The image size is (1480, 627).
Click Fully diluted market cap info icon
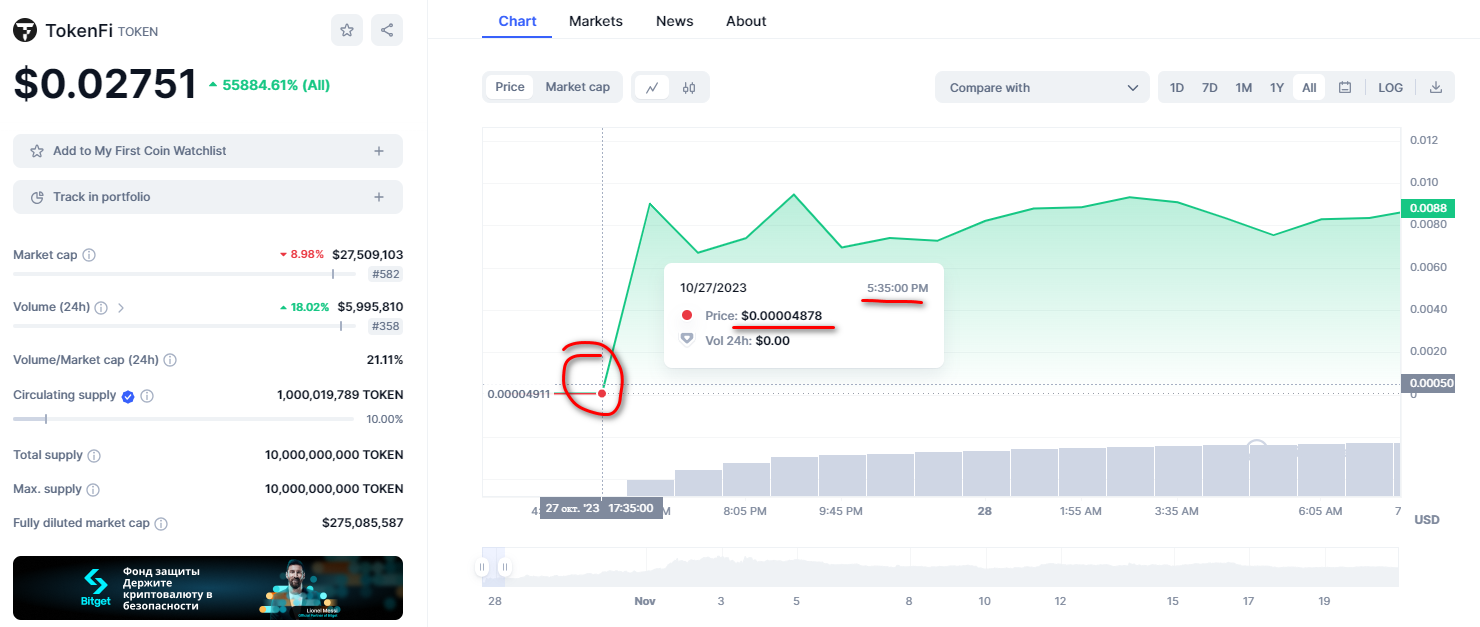click(x=161, y=523)
